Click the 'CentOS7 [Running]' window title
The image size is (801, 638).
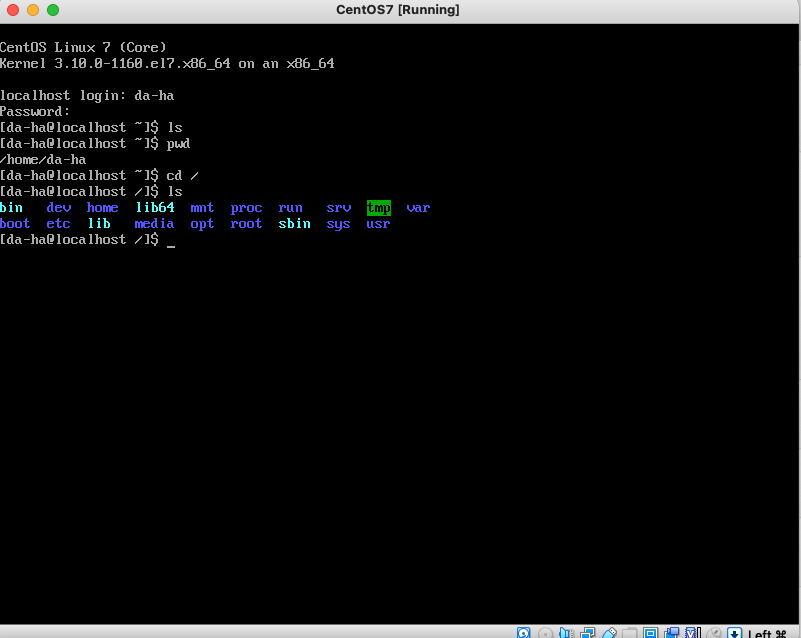click(x=397, y=10)
